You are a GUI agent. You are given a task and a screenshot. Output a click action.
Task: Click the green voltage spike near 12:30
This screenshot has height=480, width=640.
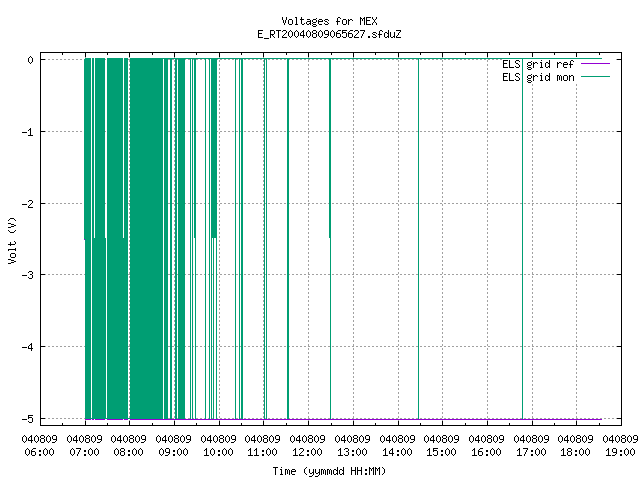330,239
